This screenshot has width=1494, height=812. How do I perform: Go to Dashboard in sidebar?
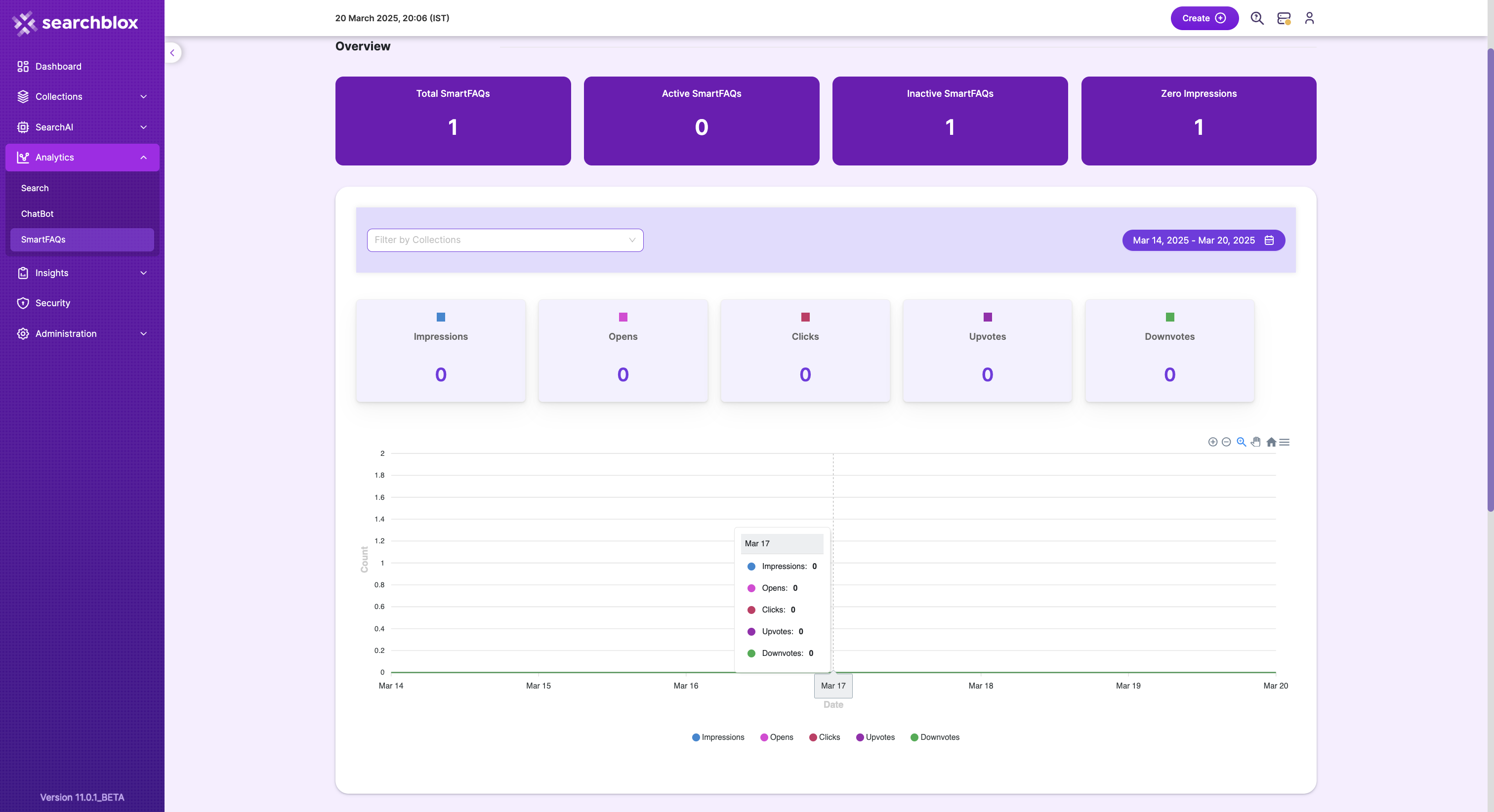[58, 66]
